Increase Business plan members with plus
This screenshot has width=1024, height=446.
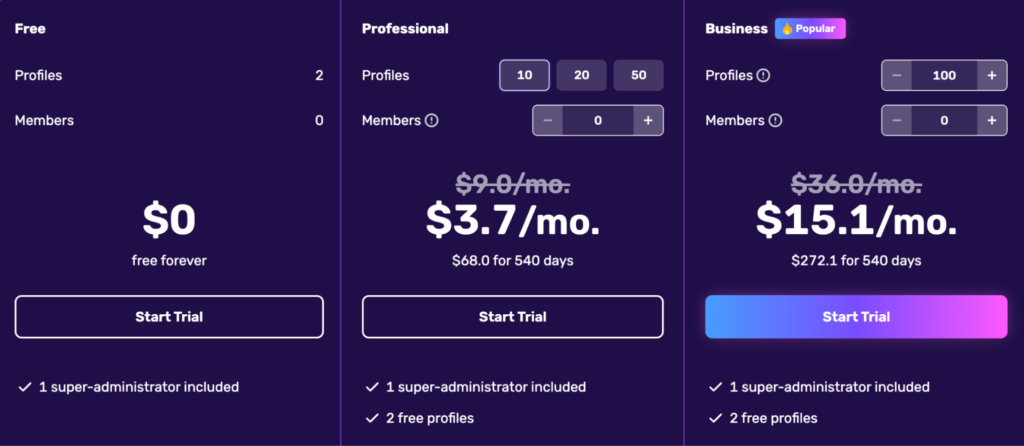click(991, 121)
